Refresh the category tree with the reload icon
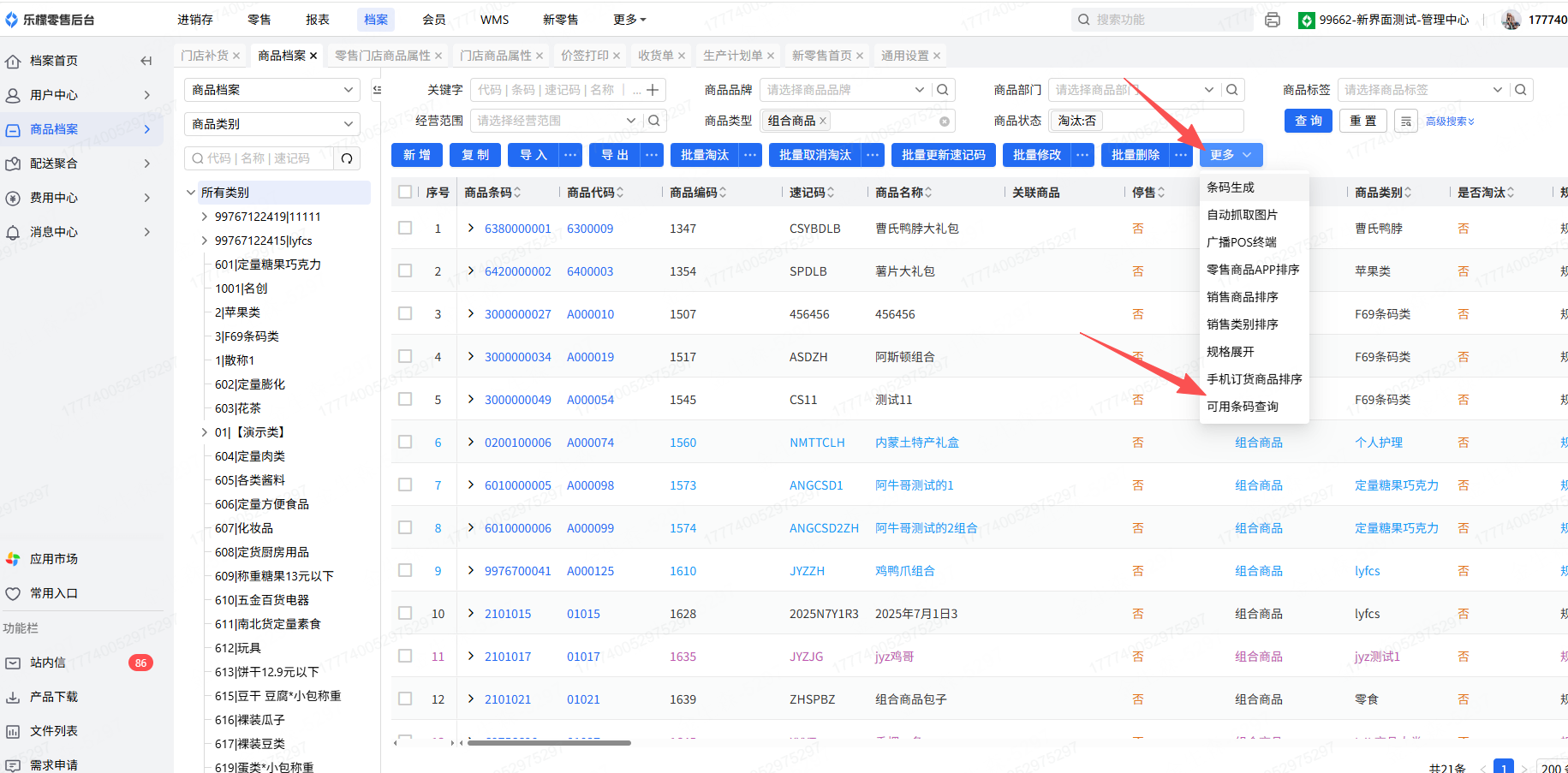 [347, 158]
